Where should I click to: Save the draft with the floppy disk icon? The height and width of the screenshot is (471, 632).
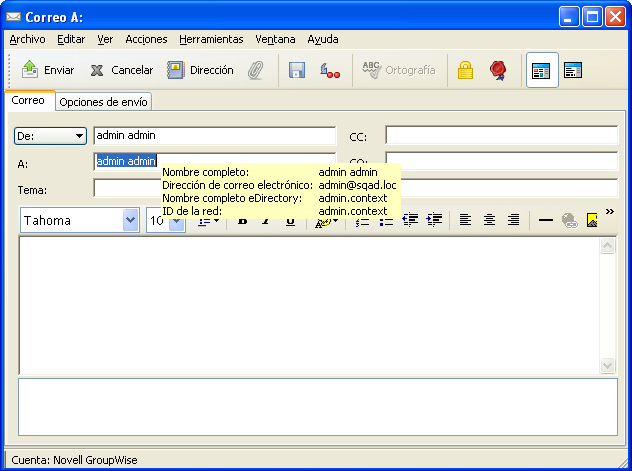(x=297, y=70)
